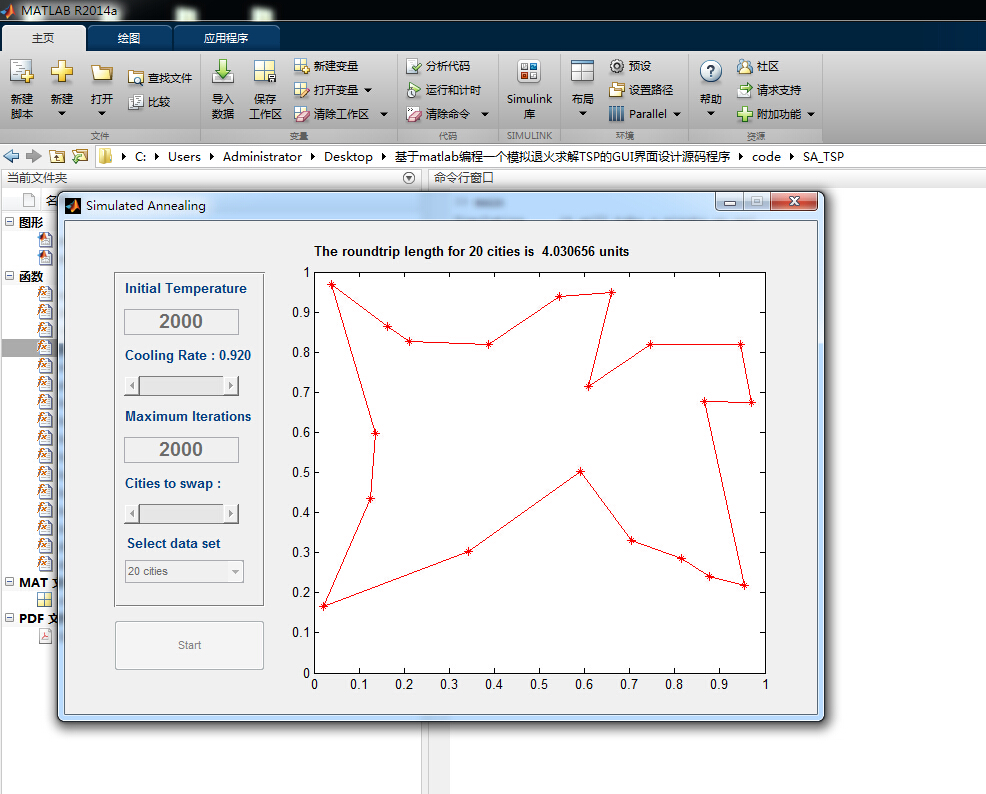986x794 pixels.
Task: Click the browse for folder icon
Action: [80, 156]
